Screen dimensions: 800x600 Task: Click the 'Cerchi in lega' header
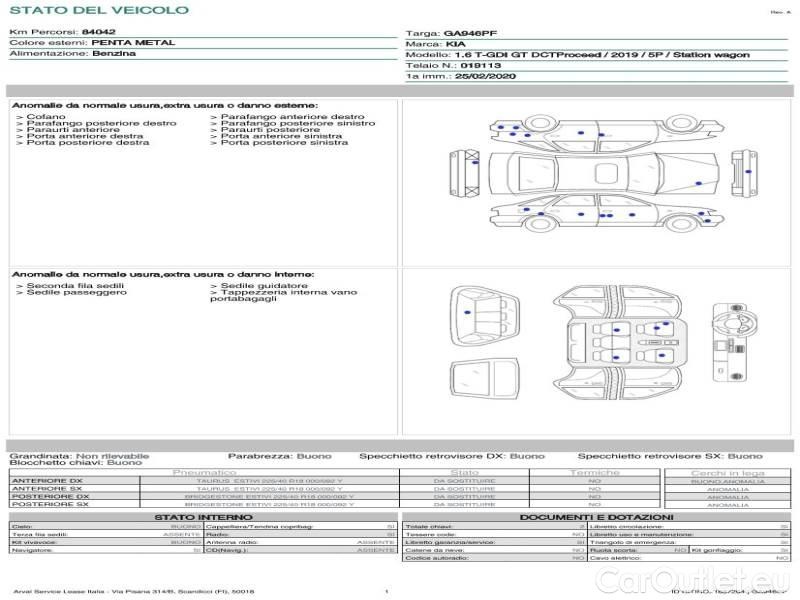click(x=728, y=473)
